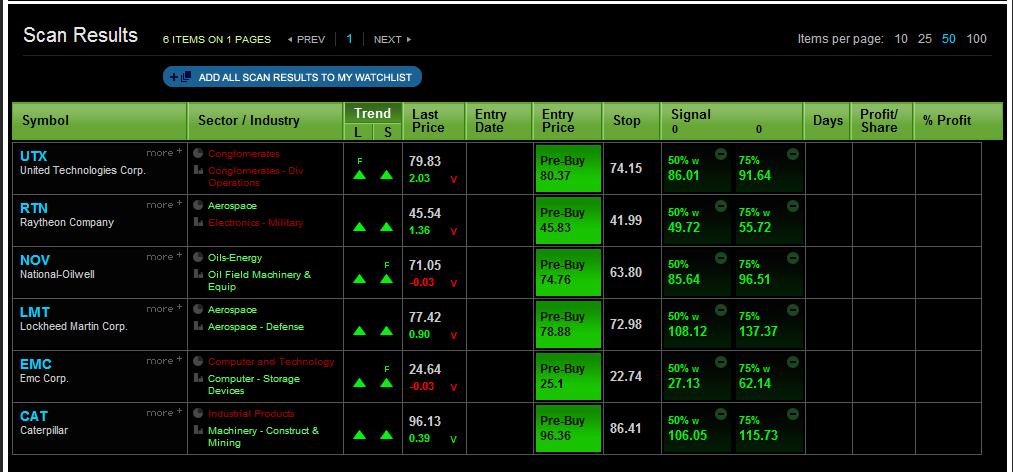Collapse the 50% signal 49.72 for RTN
Image resolution: width=1013 pixels, height=472 pixels.
click(x=721, y=206)
